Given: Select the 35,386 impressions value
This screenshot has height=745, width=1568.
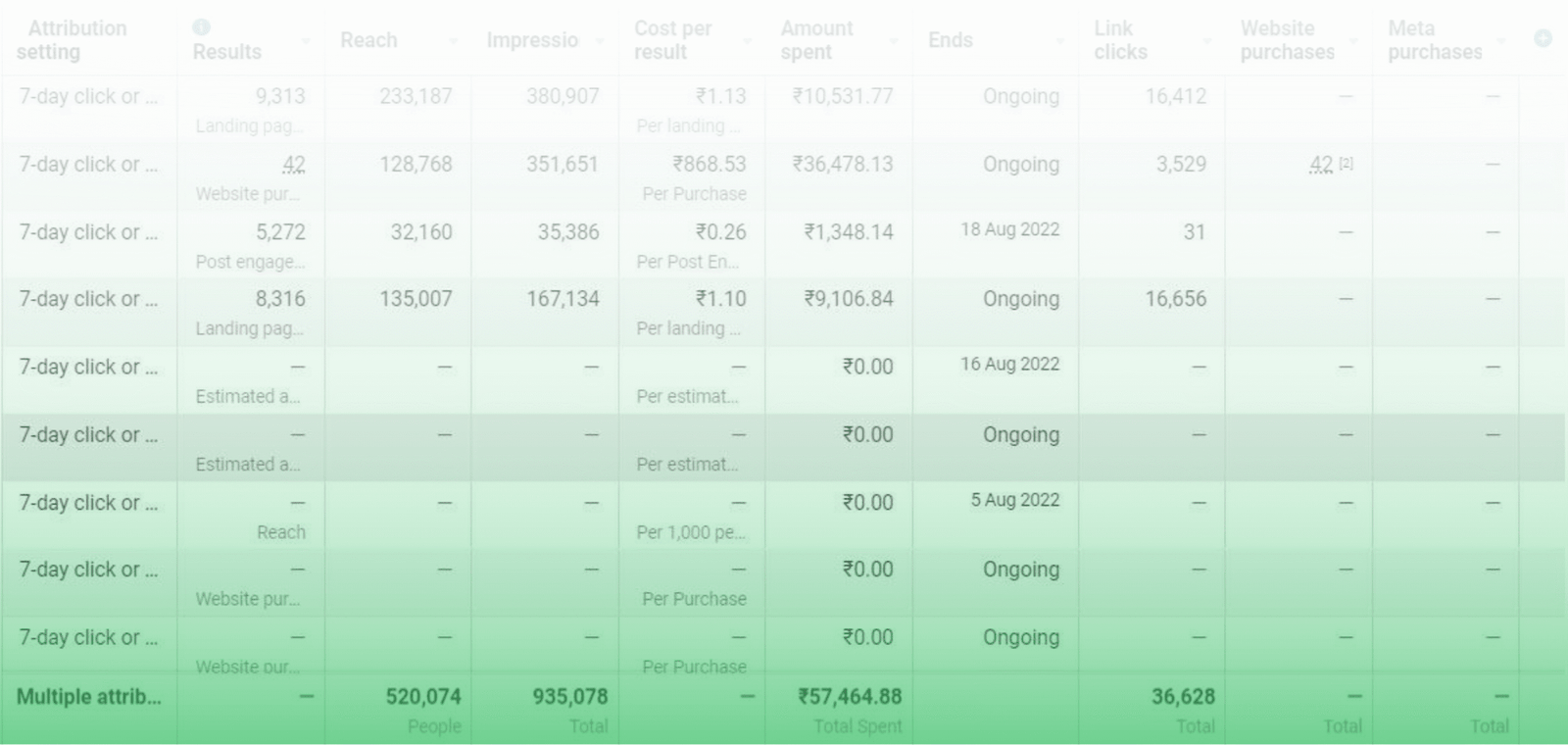Looking at the screenshot, I should click(x=568, y=232).
